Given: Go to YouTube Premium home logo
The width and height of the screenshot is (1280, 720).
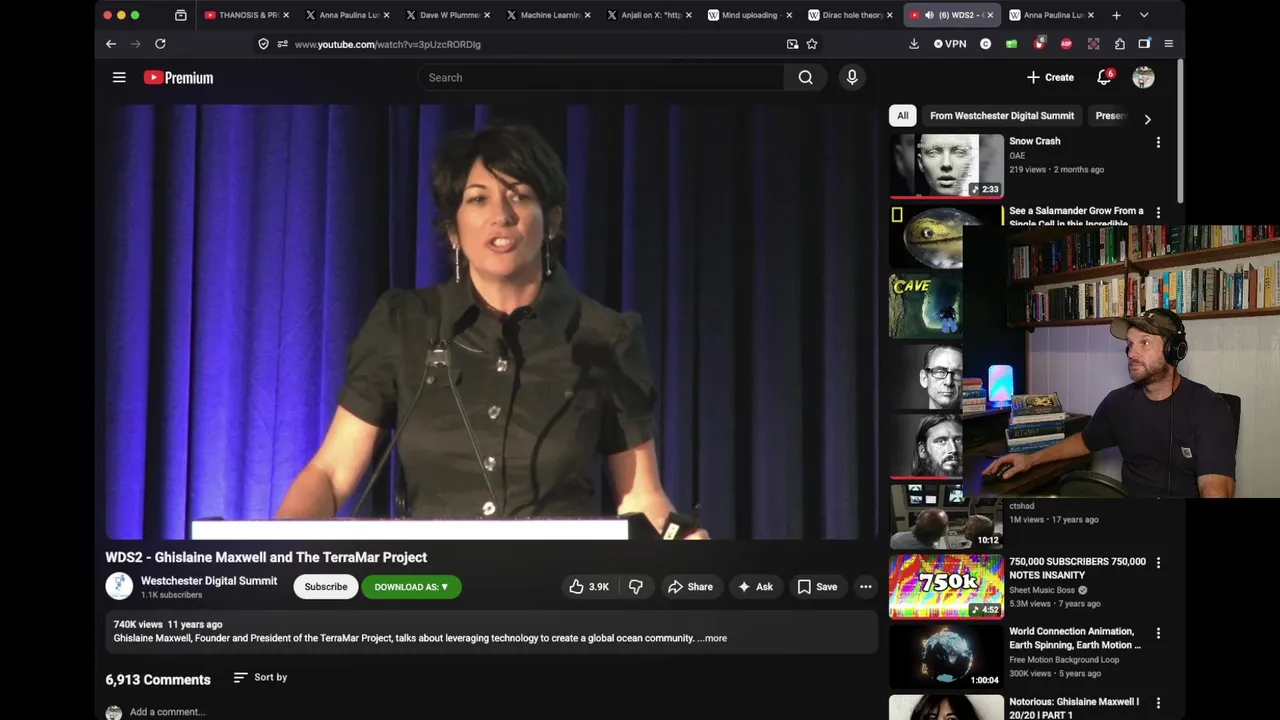Looking at the screenshot, I should pos(178,77).
